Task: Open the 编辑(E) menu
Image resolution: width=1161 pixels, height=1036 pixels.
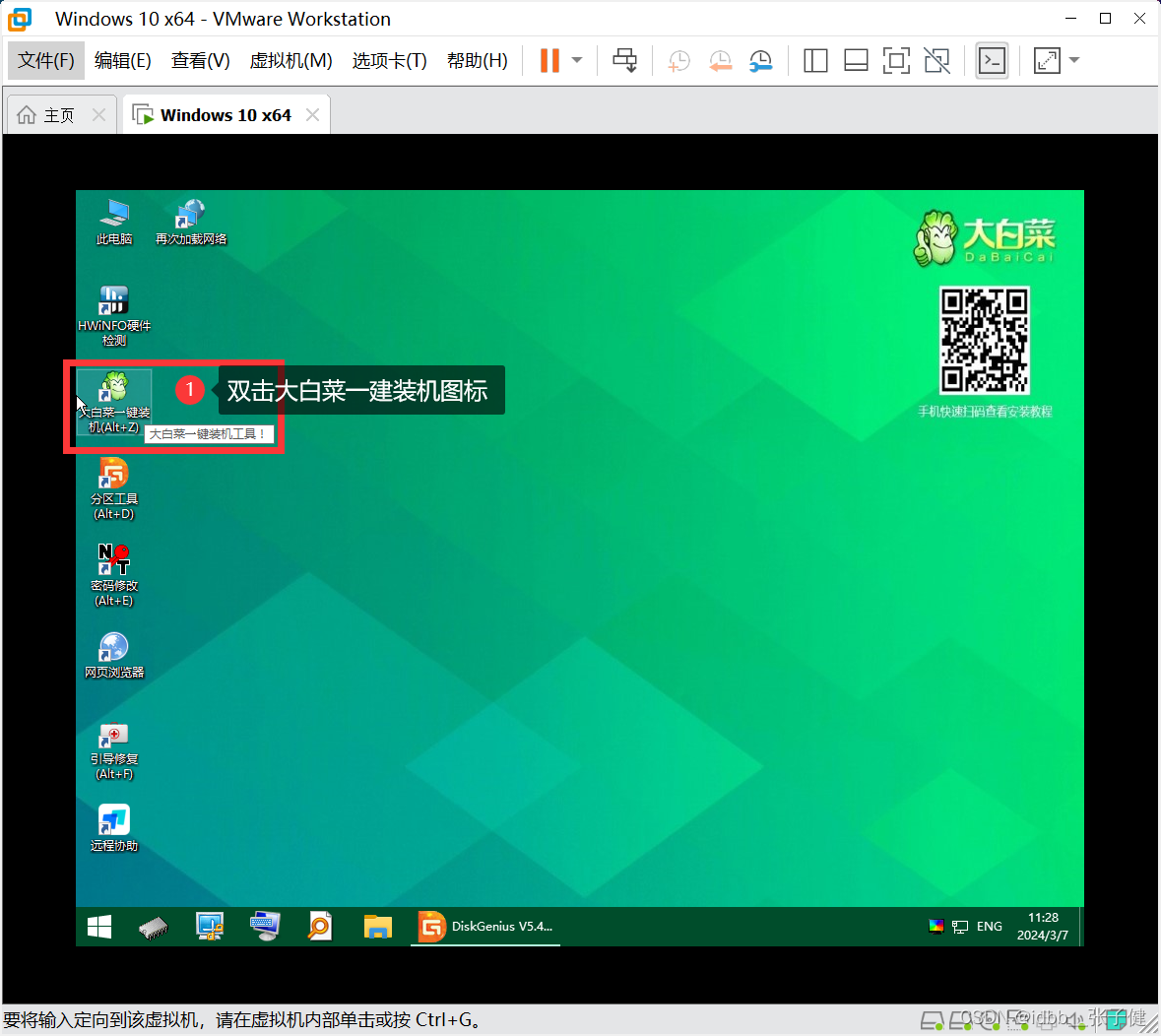Action: [123, 61]
